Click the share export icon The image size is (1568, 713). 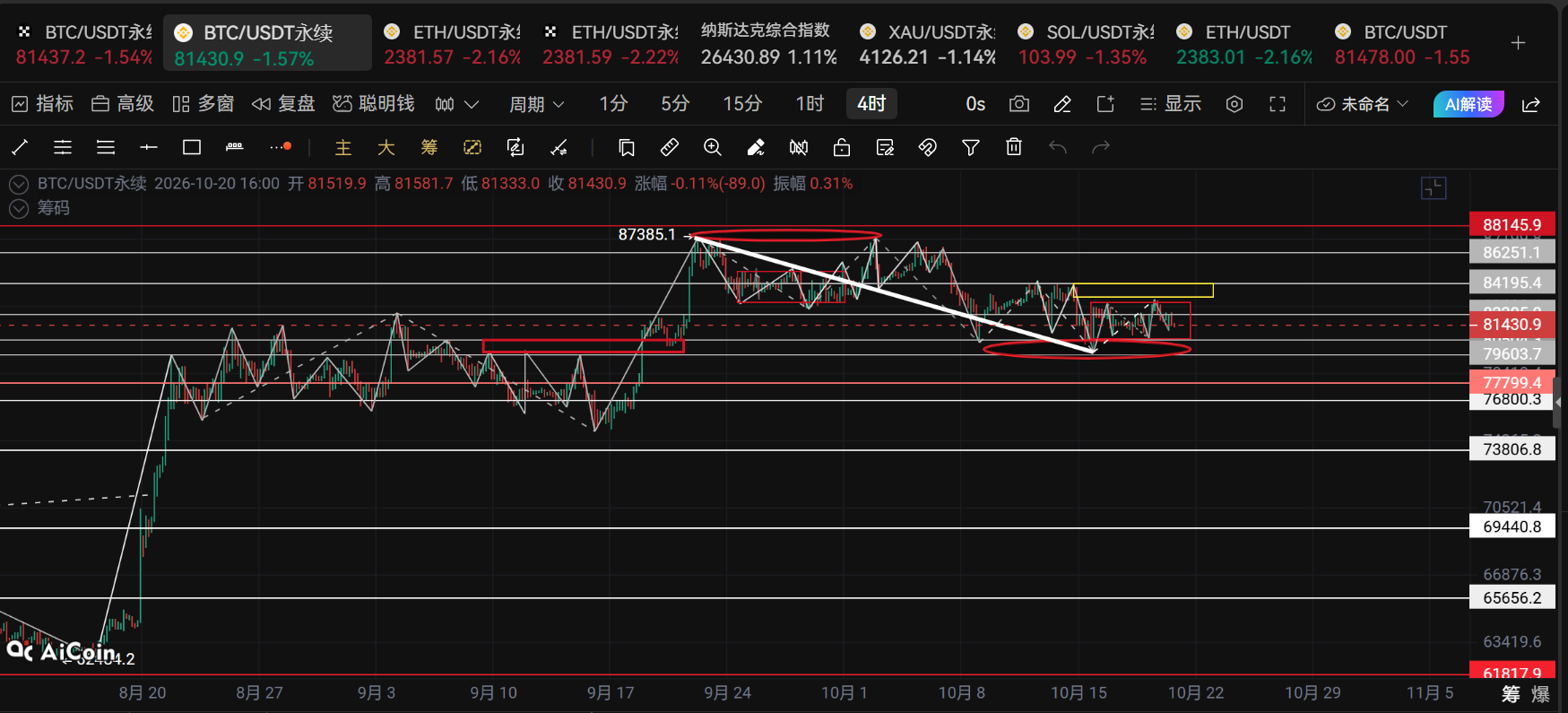pyautogui.click(x=1531, y=104)
